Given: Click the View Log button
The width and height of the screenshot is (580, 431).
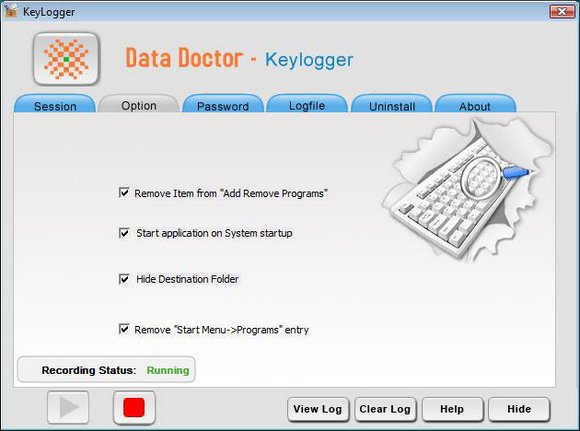Looking at the screenshot, I should (x=318, y=409).
